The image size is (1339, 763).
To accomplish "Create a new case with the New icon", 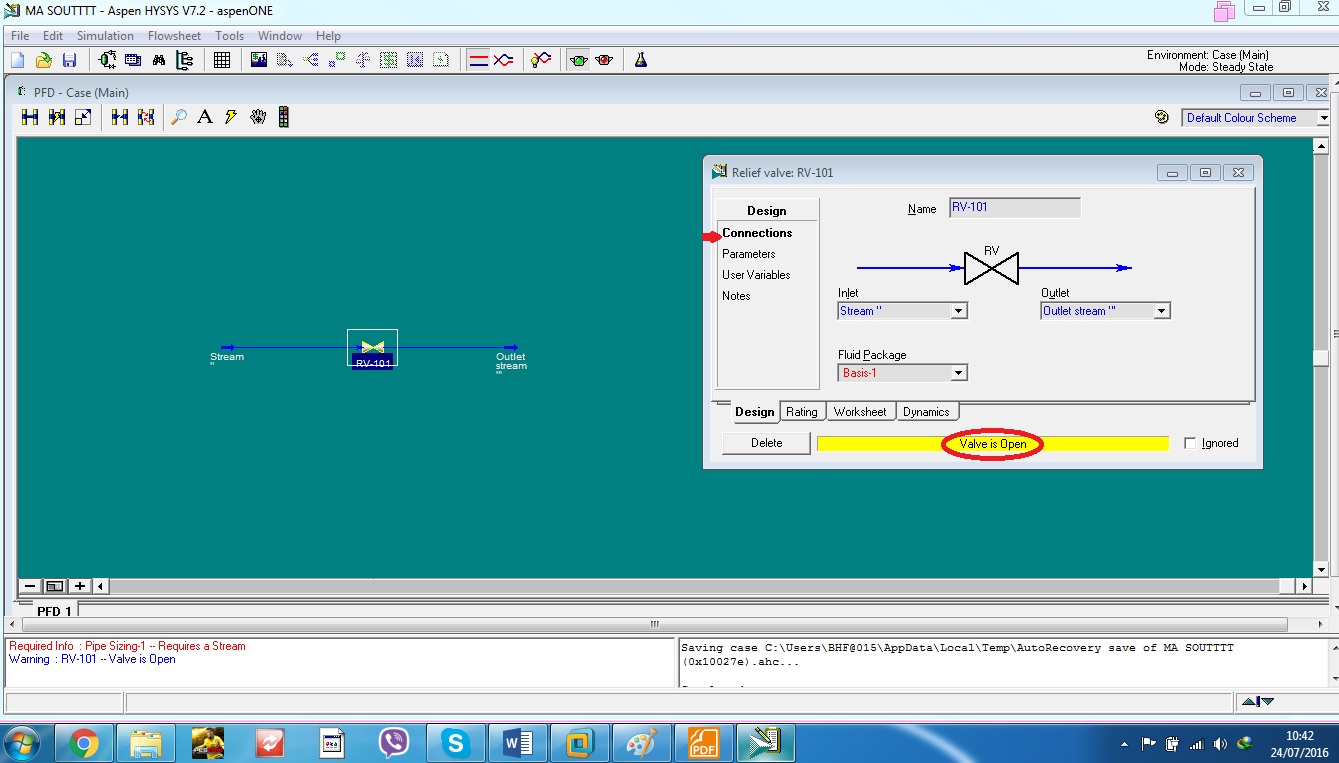I will 18,60.
